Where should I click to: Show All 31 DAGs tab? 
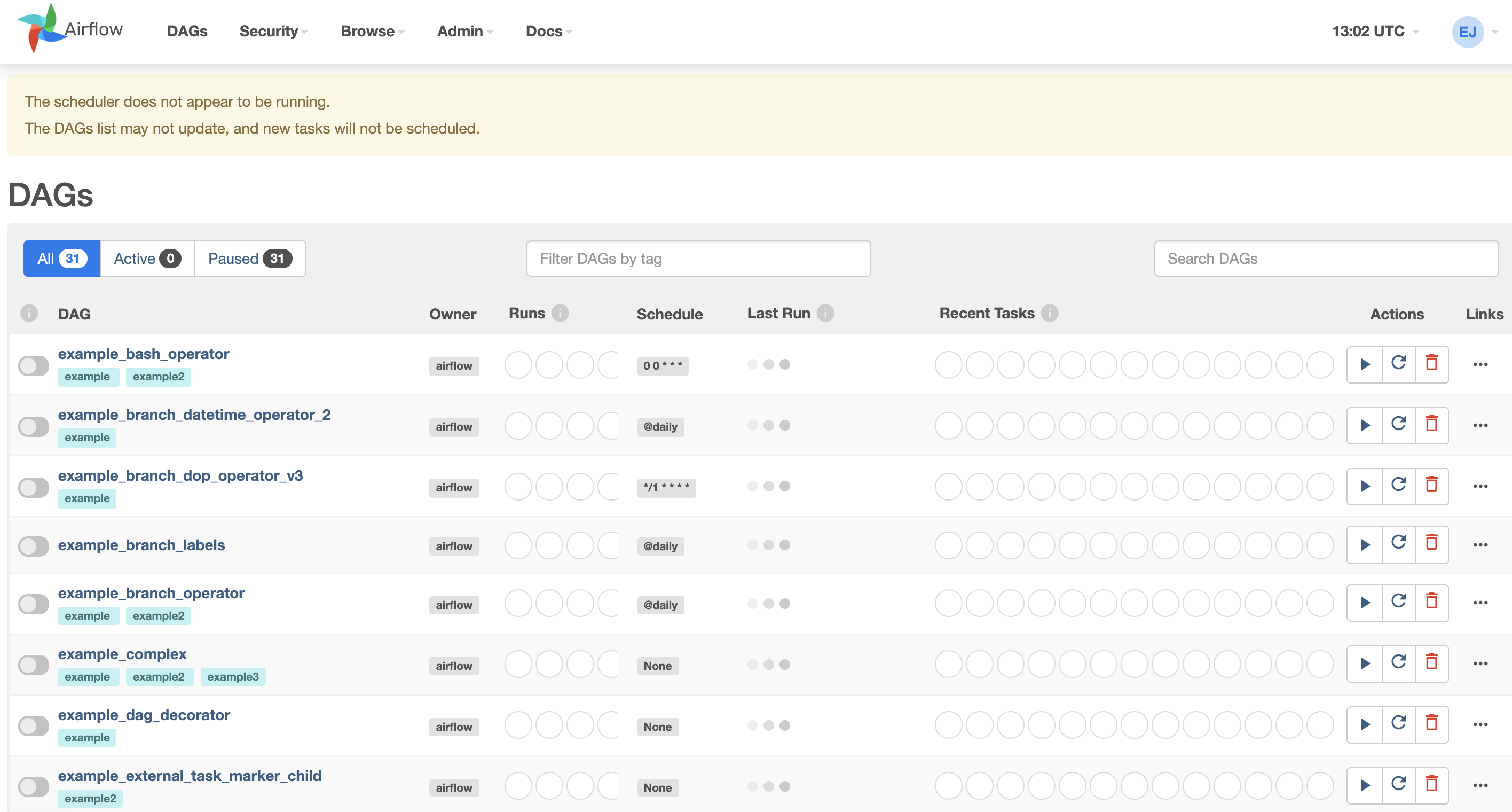pyautogui.click(x=62, y=259)
